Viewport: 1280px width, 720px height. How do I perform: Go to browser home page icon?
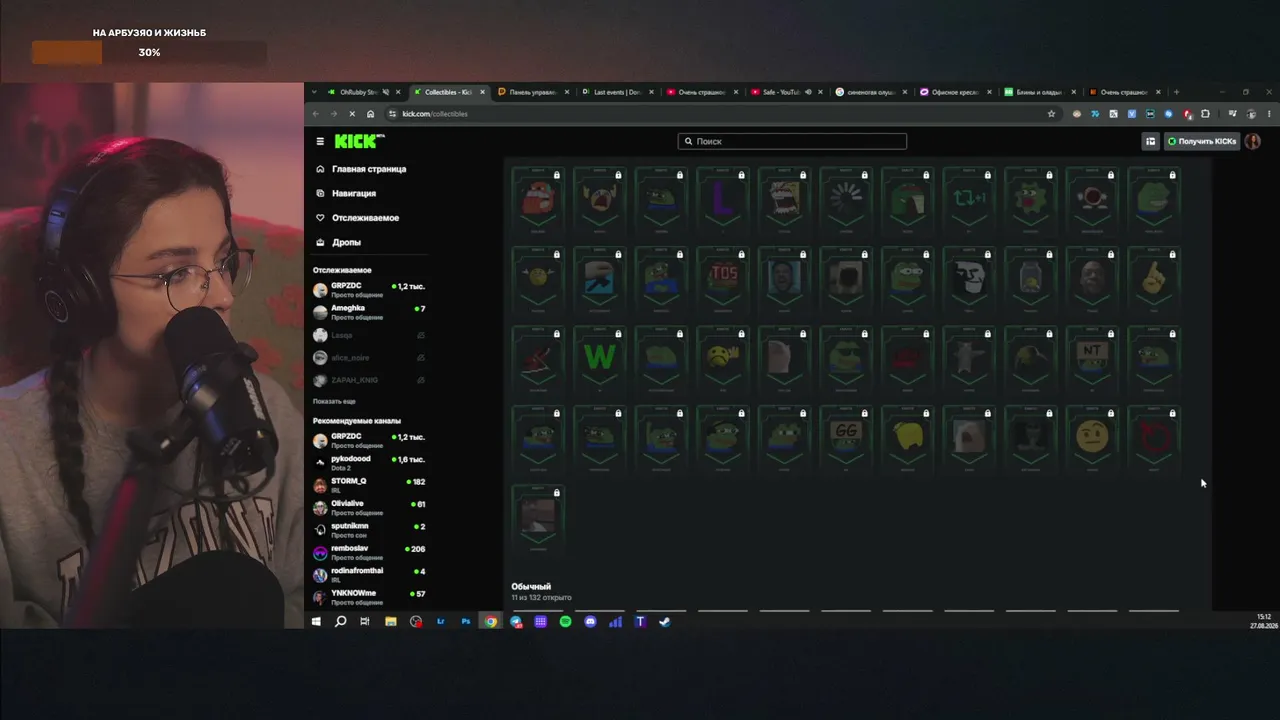[370, 114]
